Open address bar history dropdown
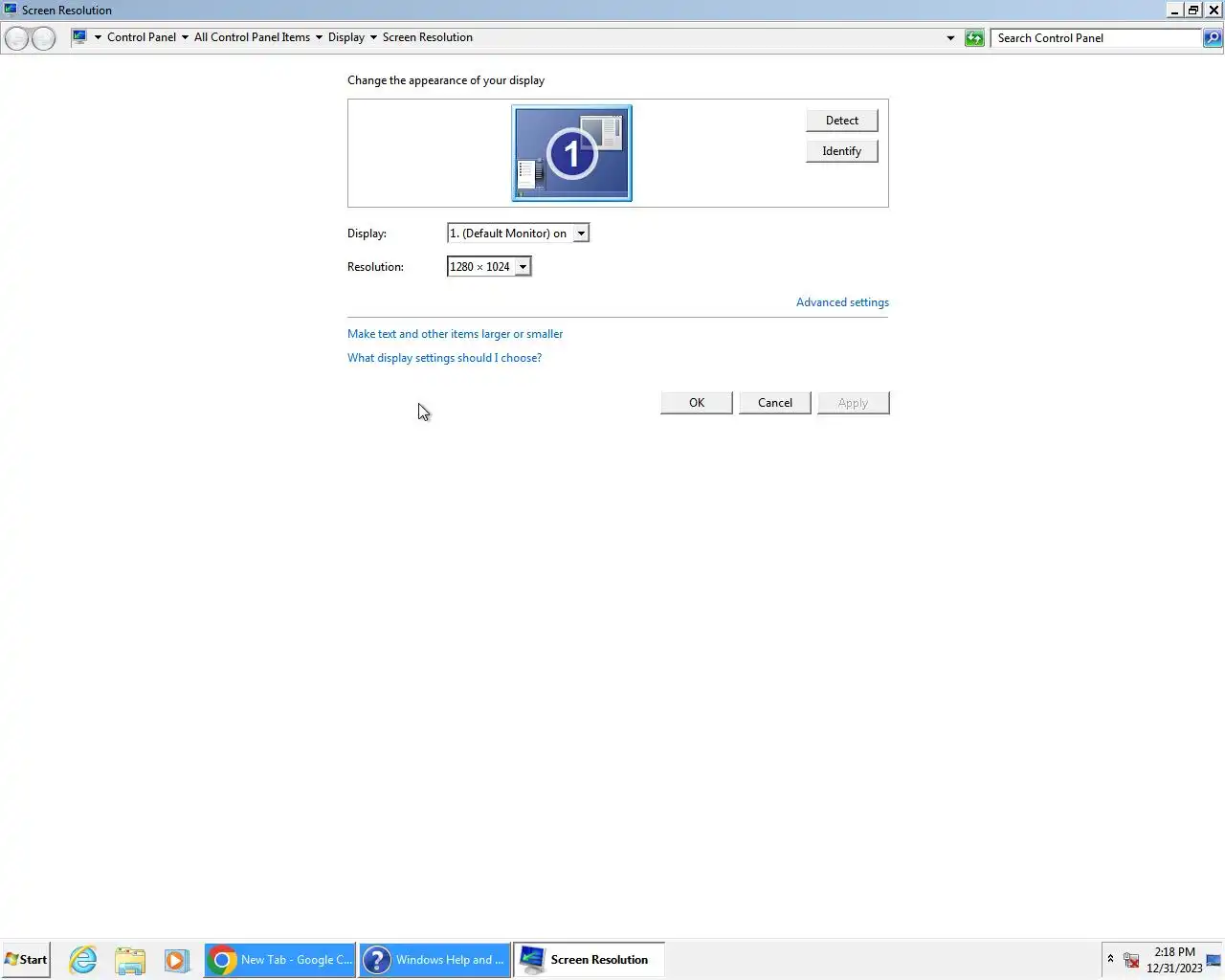 [950, 38]
